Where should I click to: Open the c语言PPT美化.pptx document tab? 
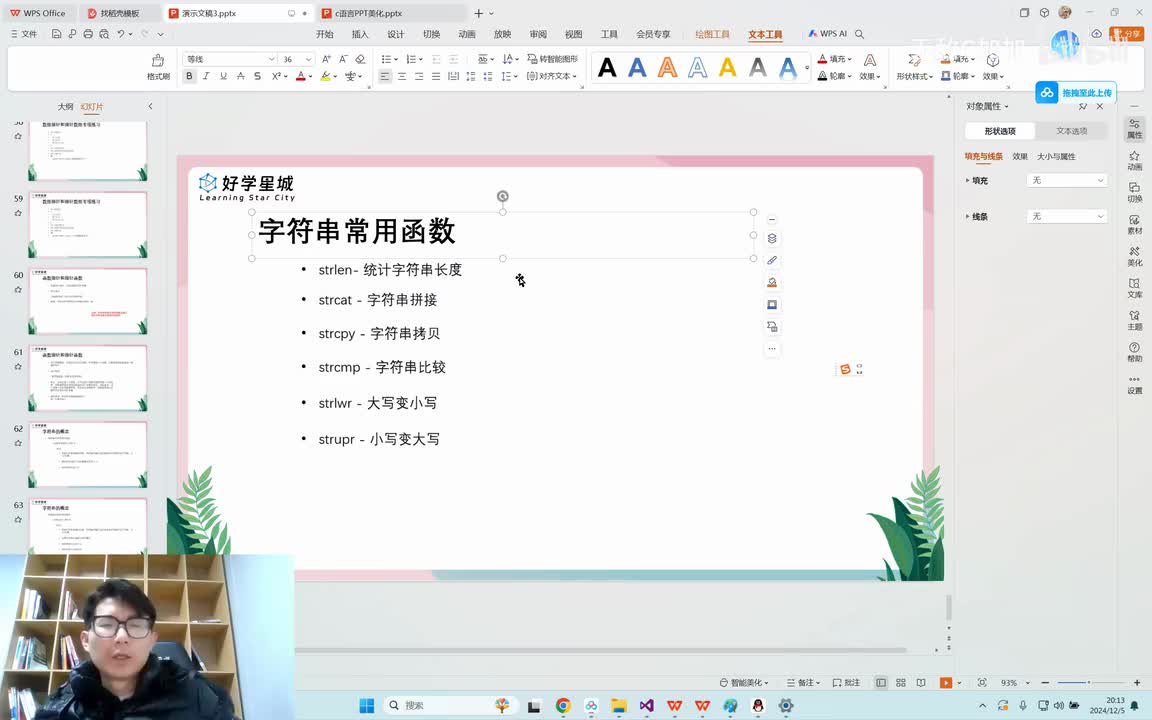[x=391, y=13]
